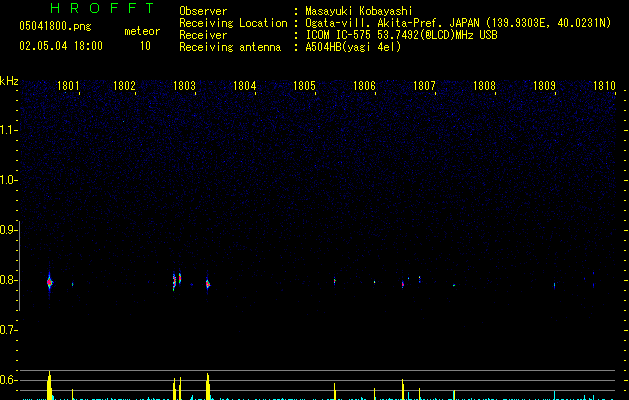Viewport: 629px width, 400px height.
Task: Click the Observer label
Action: coord(203,11)
